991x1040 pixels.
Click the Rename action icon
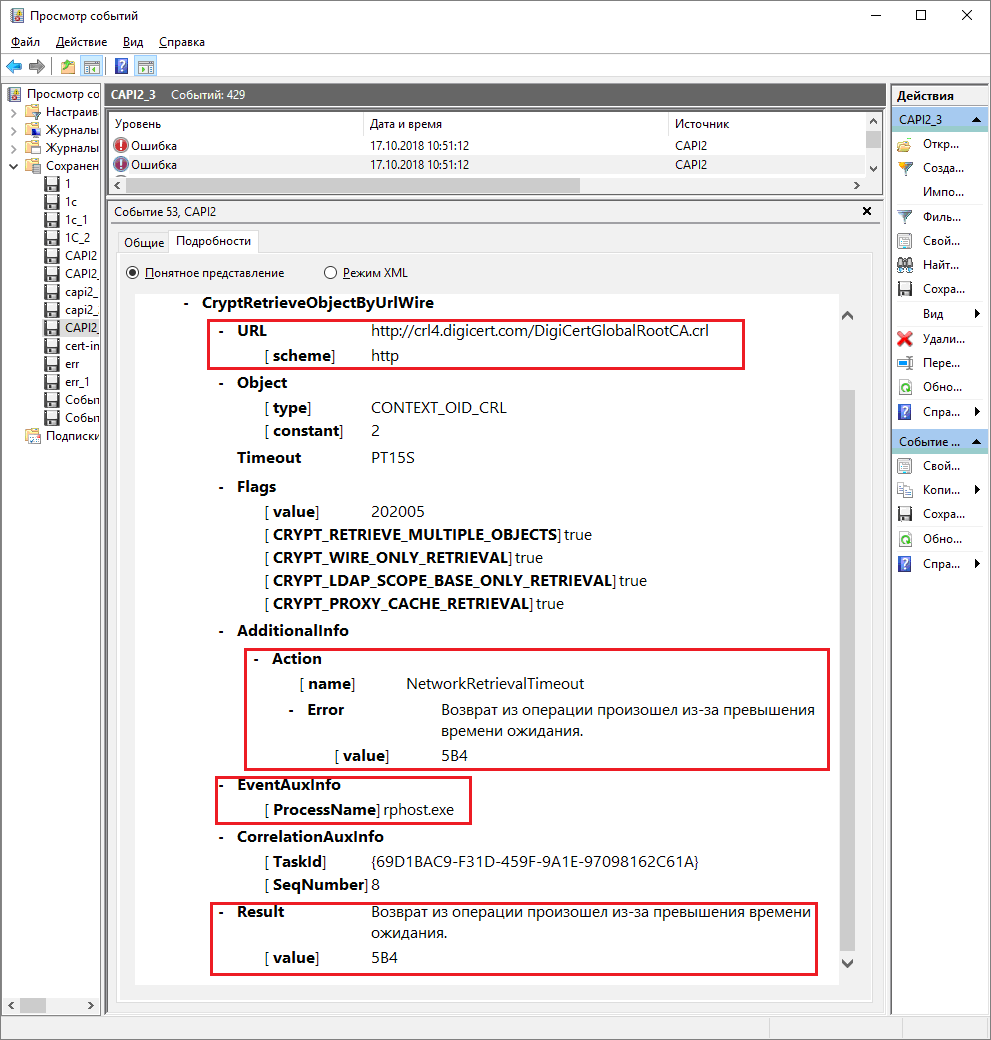(905, 364)
